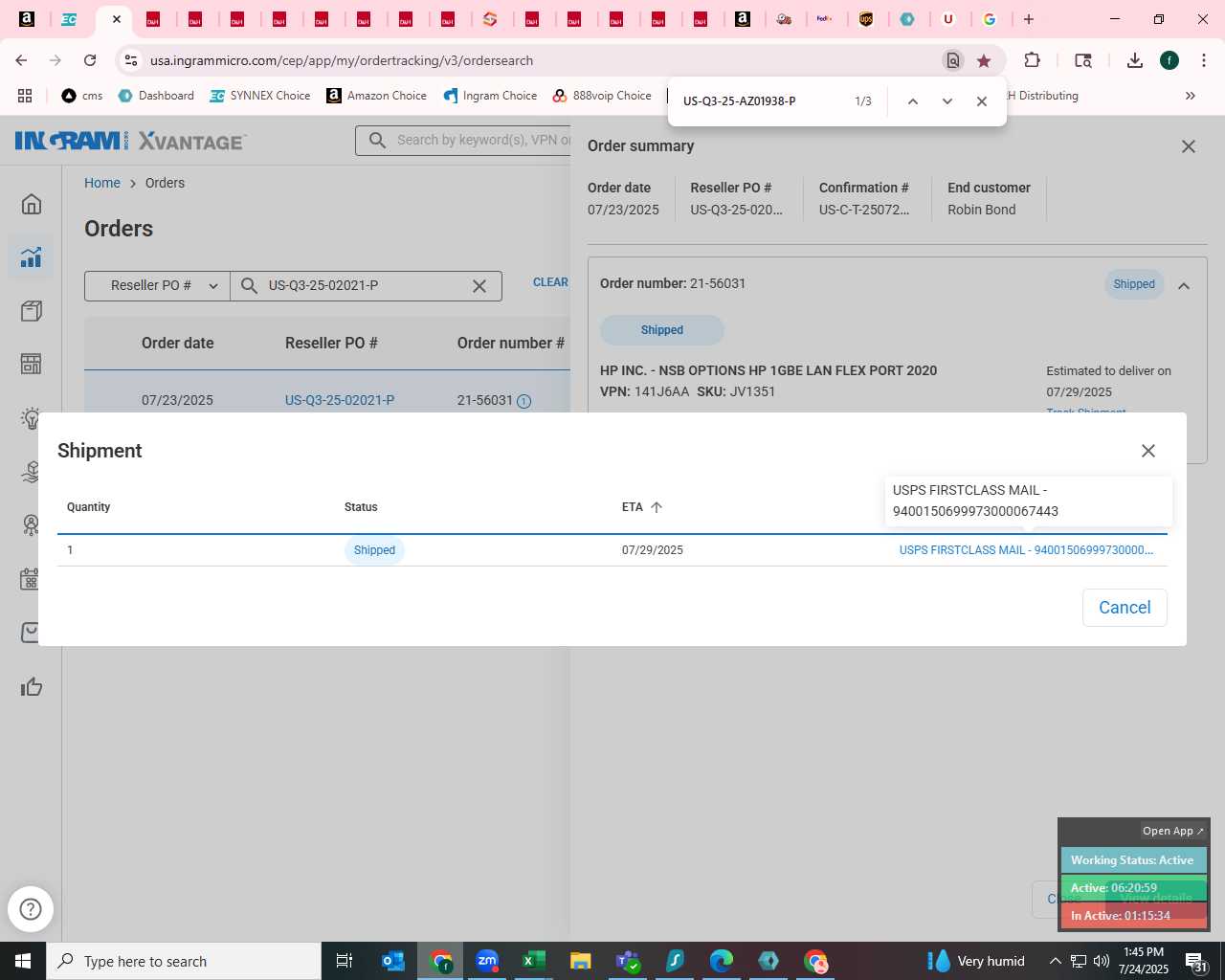Open Zoom from the taskbar
The height and width of the screenshot is (980, 1225).
pyautogui.click(x=487, y=961)
